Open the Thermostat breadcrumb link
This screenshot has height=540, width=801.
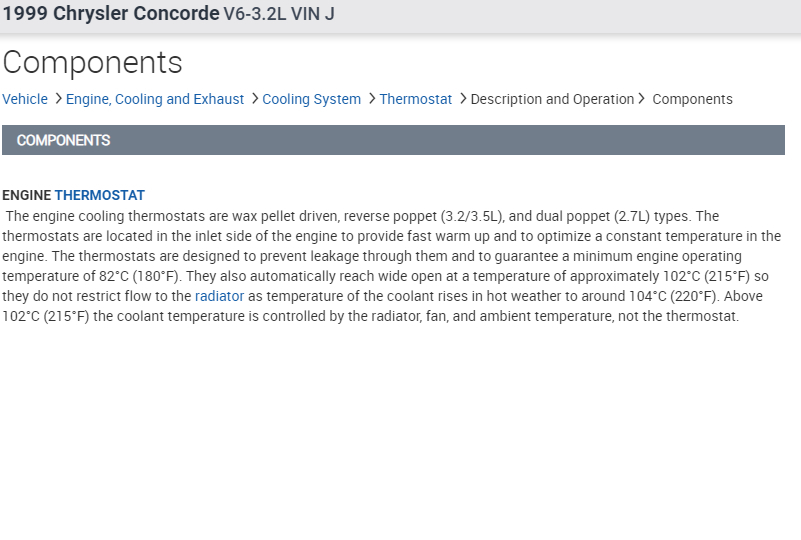coord(415,100)
